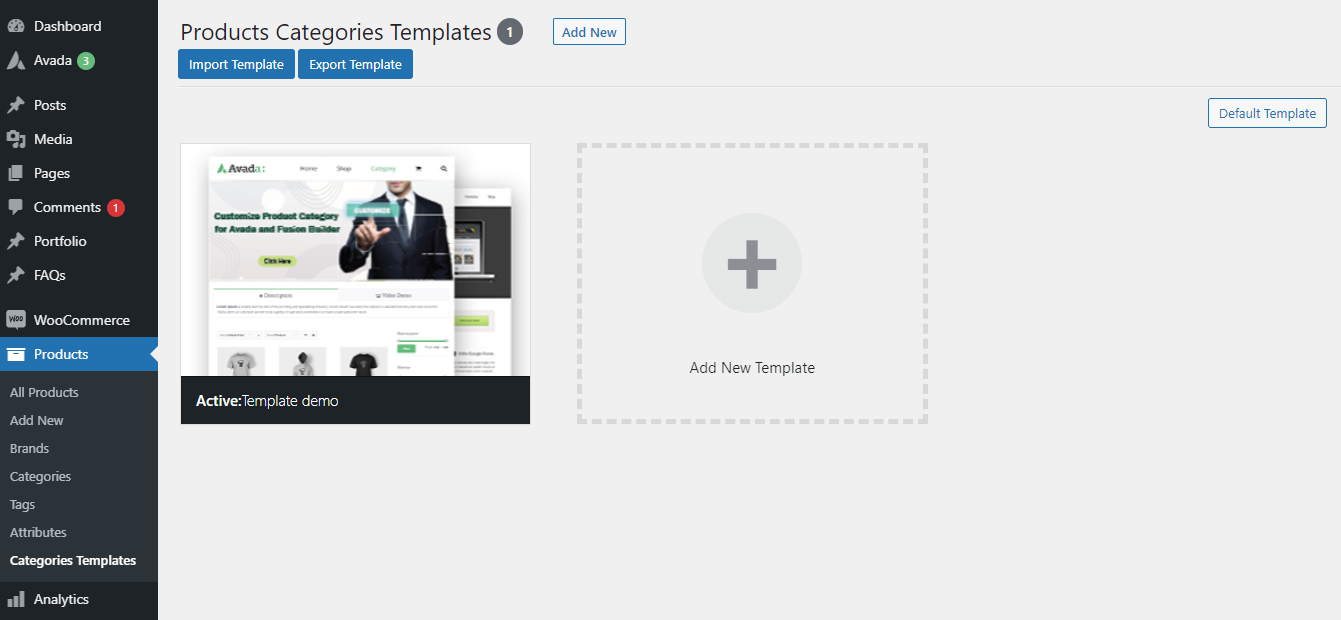Open the Brands submenu link
The width and height of the screenshot is (1341, 620).
(29, 448)
